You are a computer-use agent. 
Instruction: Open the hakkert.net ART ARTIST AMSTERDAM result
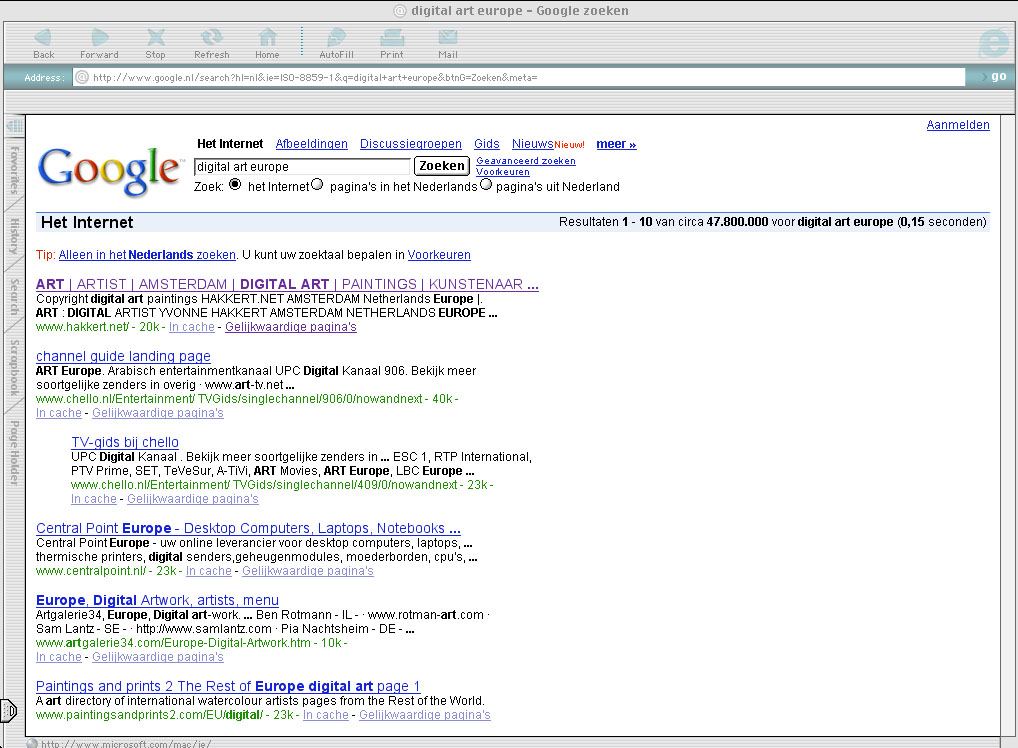tap(287, 284)
